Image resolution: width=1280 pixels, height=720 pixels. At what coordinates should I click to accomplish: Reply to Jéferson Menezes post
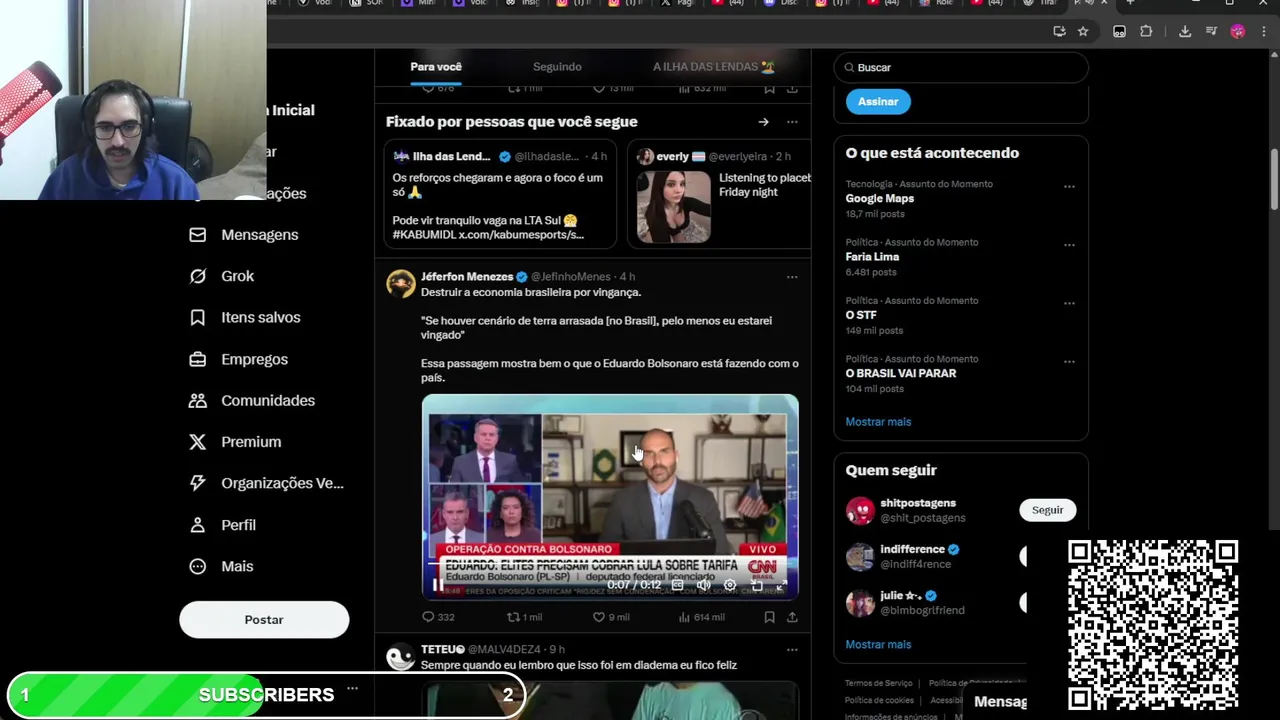click(438, 617)
